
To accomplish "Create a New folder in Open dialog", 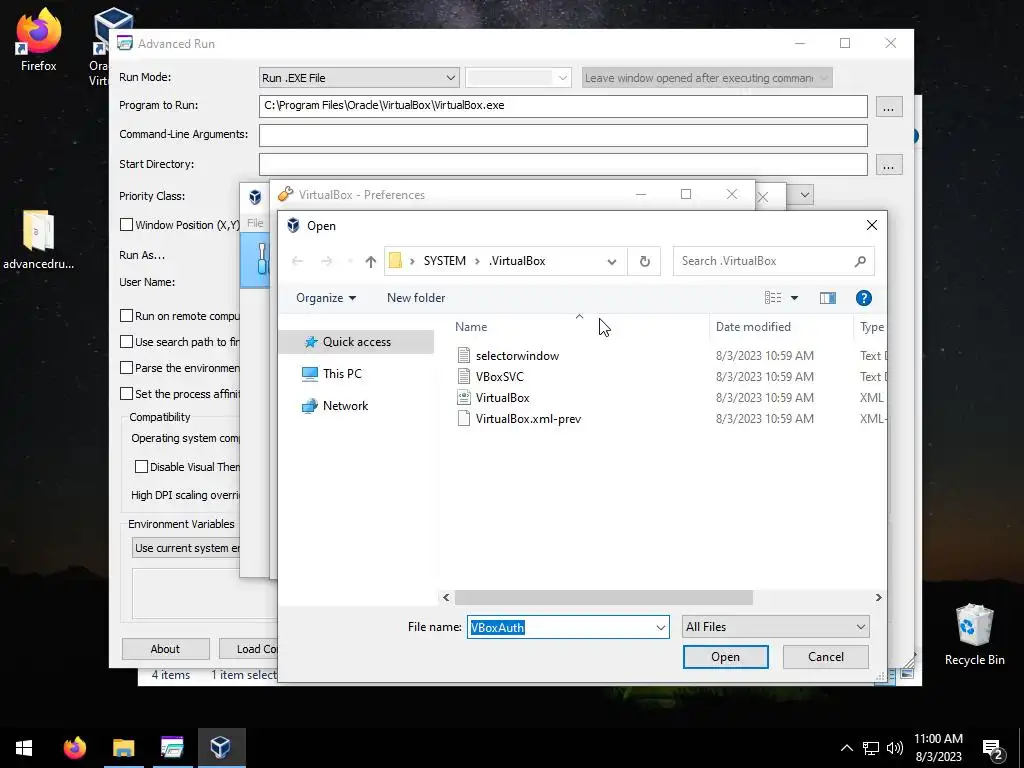I will [416, 298].
